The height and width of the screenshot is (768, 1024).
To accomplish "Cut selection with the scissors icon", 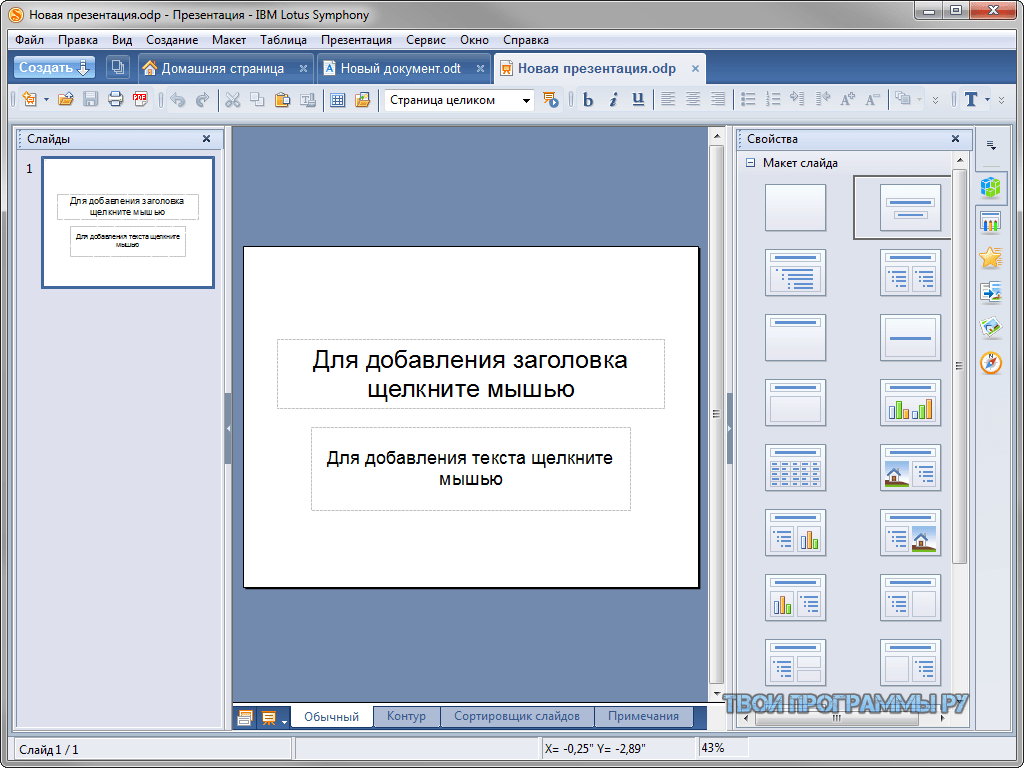I will [232, 100].
